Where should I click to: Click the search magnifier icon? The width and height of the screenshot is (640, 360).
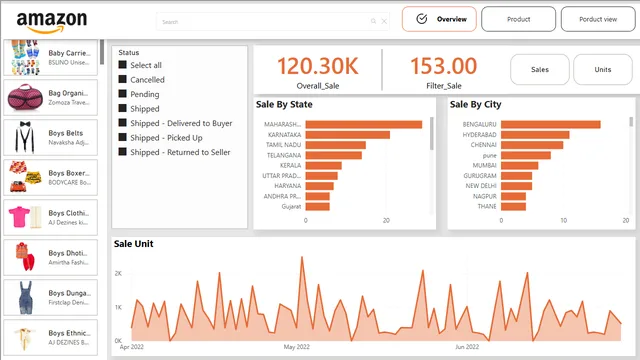[x=373, y=21]
